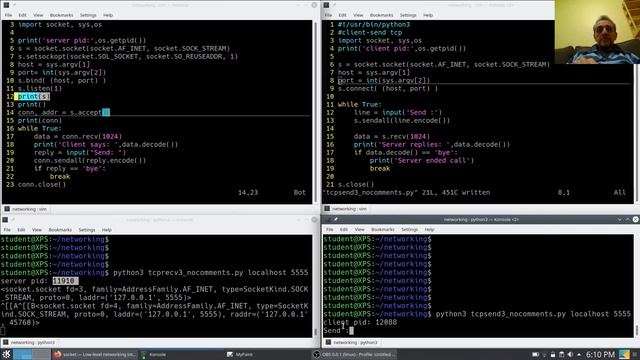
Task: Select 'networking : vim' tab of client editor
Action: click(x=346, y=209)
